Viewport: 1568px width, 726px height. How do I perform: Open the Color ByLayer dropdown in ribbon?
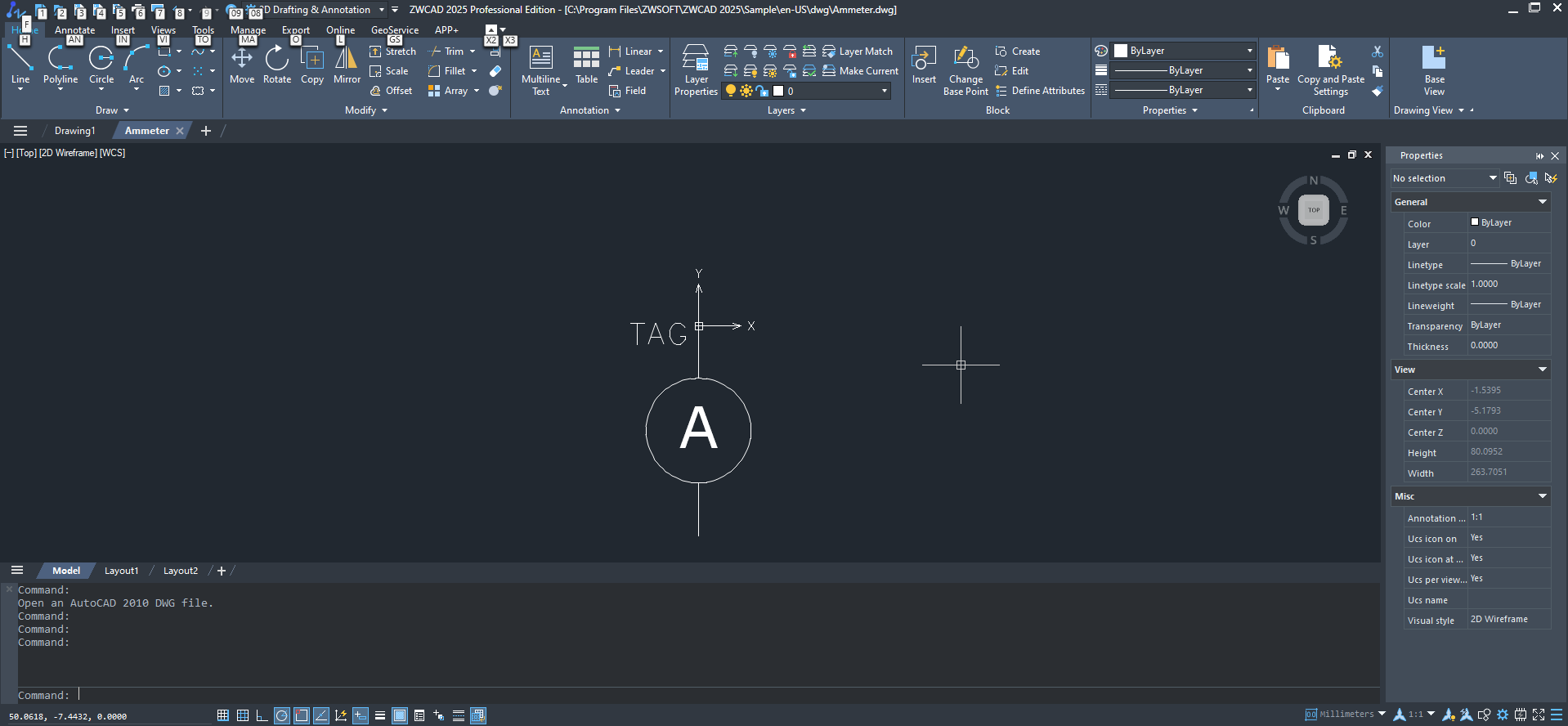tap(1183, 51)
